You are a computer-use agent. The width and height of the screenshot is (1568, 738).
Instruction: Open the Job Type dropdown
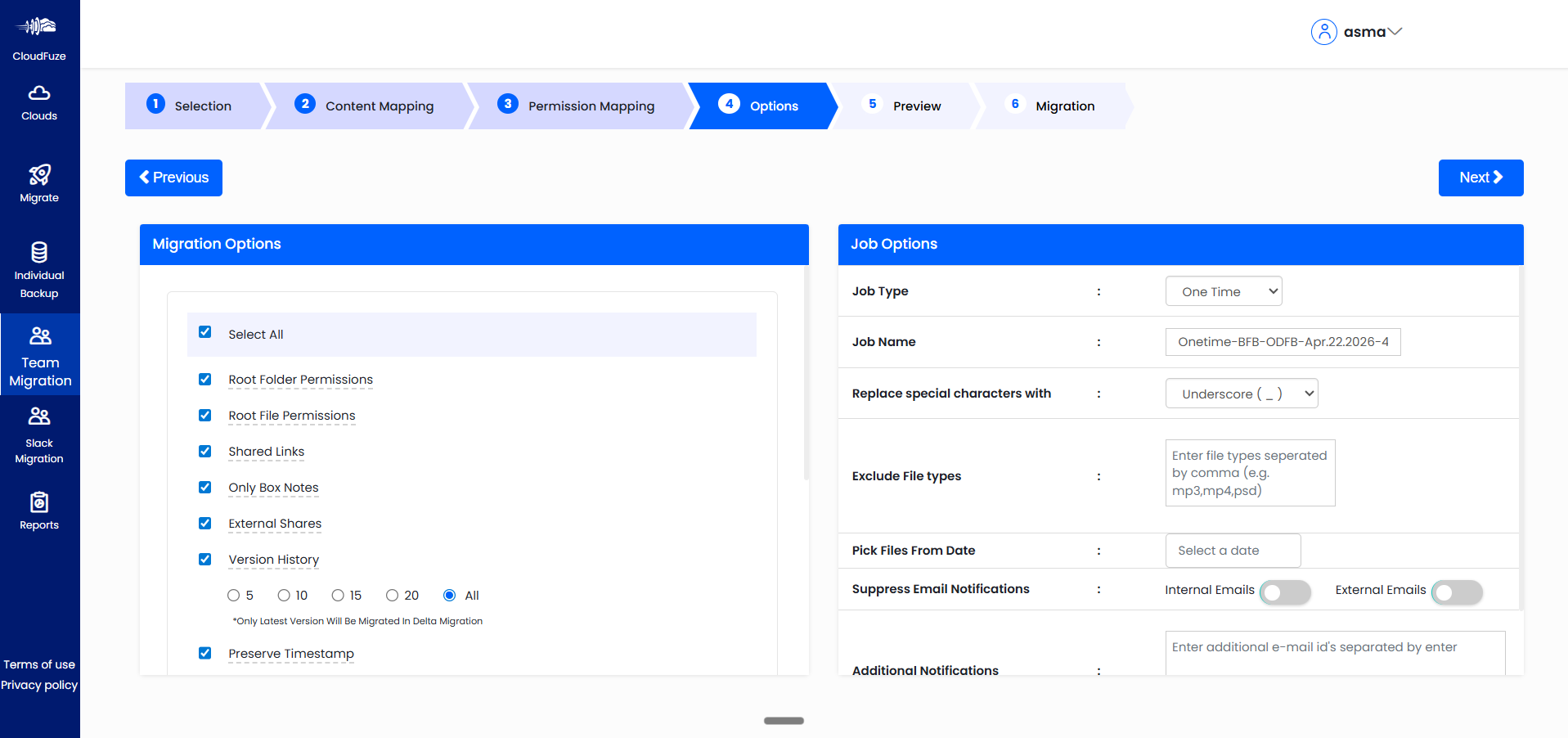click(1223, 290)
